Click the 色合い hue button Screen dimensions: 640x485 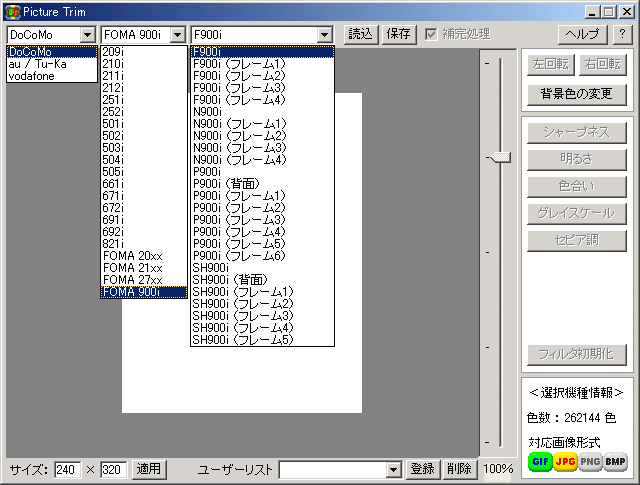(576, 187)
